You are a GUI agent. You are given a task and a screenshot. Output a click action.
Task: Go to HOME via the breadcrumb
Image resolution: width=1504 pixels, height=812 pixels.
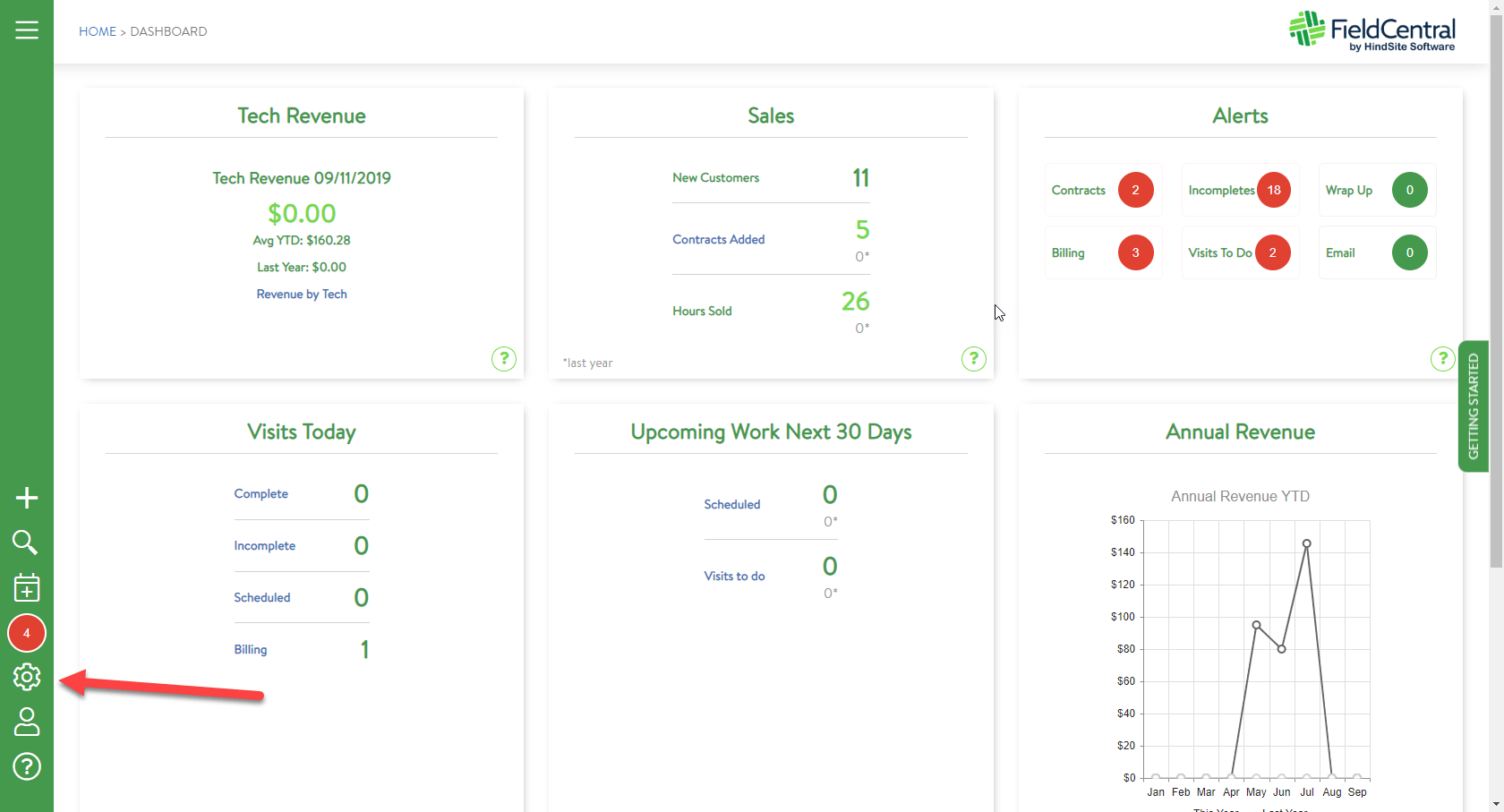pos(98,31)
